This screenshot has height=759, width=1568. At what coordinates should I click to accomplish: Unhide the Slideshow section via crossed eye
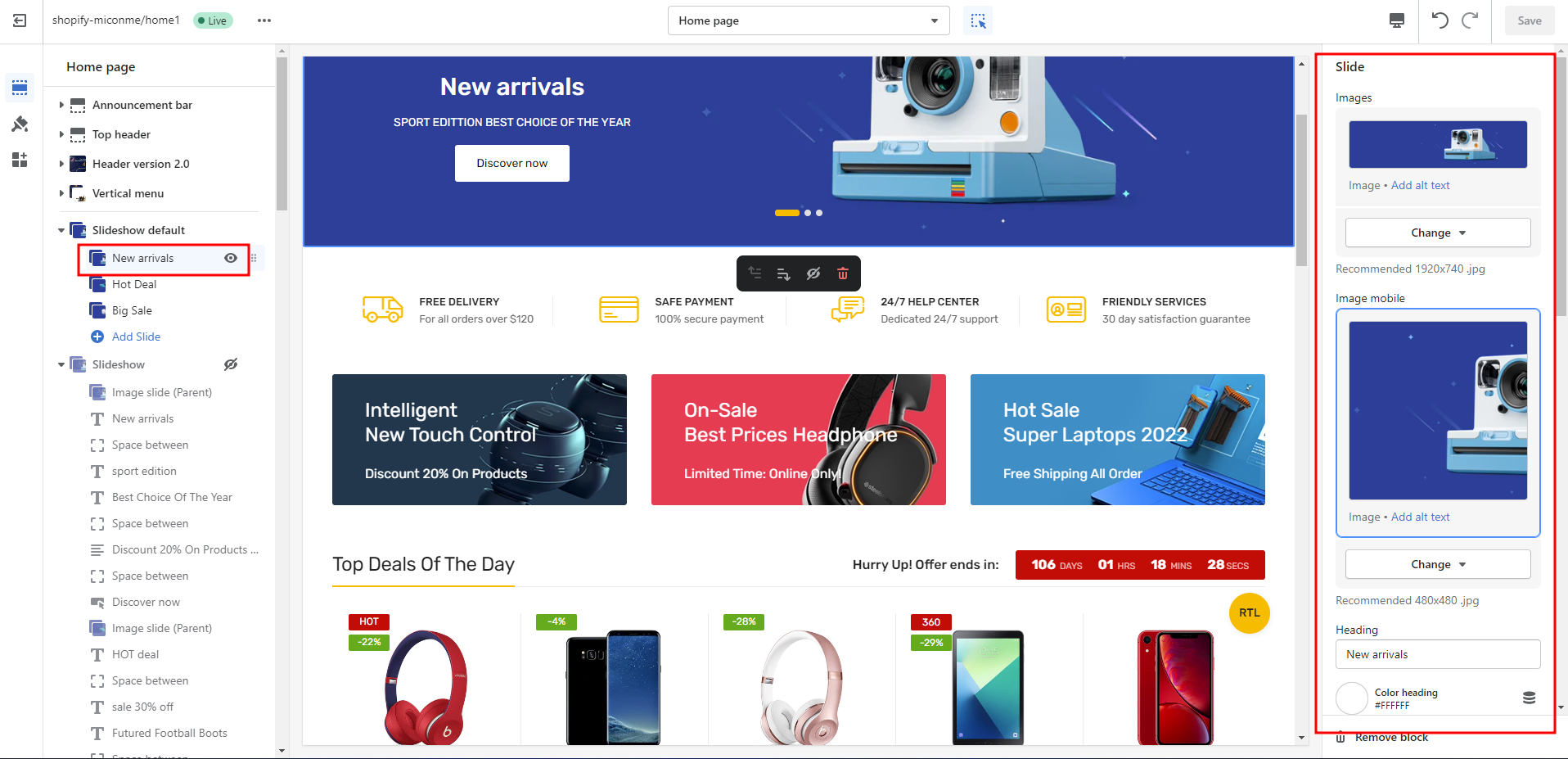(x=231, y=364)
